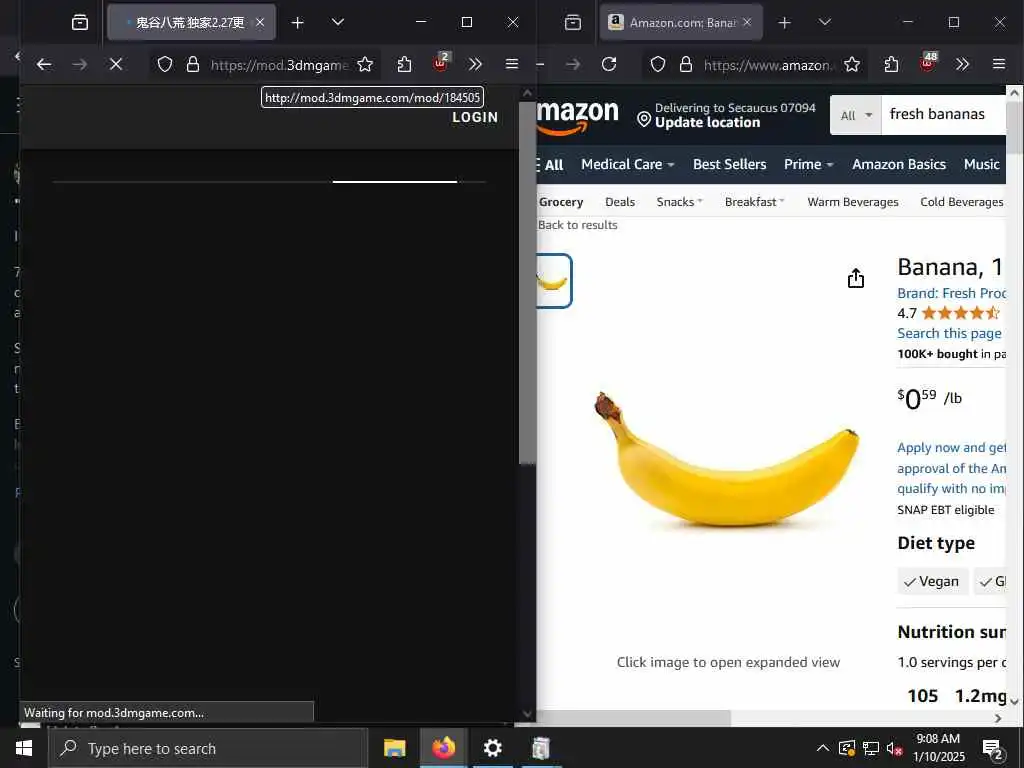This screenshot has width=1024, height=768.
Task: Open Extensions puzzle icon in 3dmgame window
Action: coord(404,64)
